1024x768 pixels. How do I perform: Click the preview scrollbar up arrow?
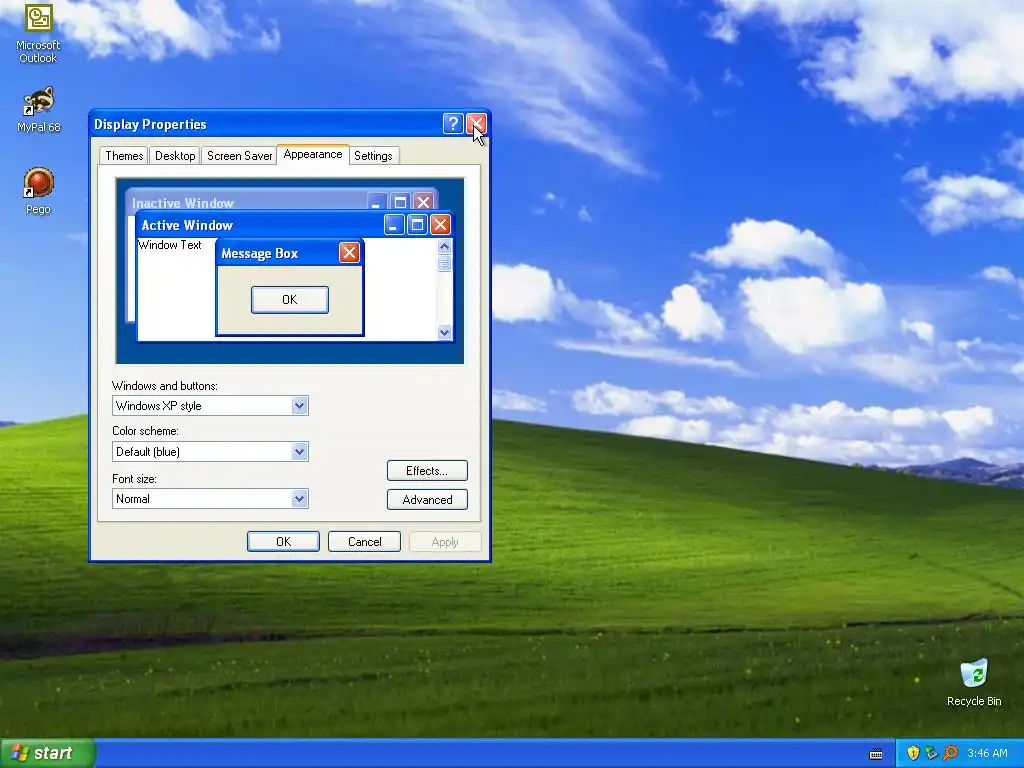[x=444, y=246]
